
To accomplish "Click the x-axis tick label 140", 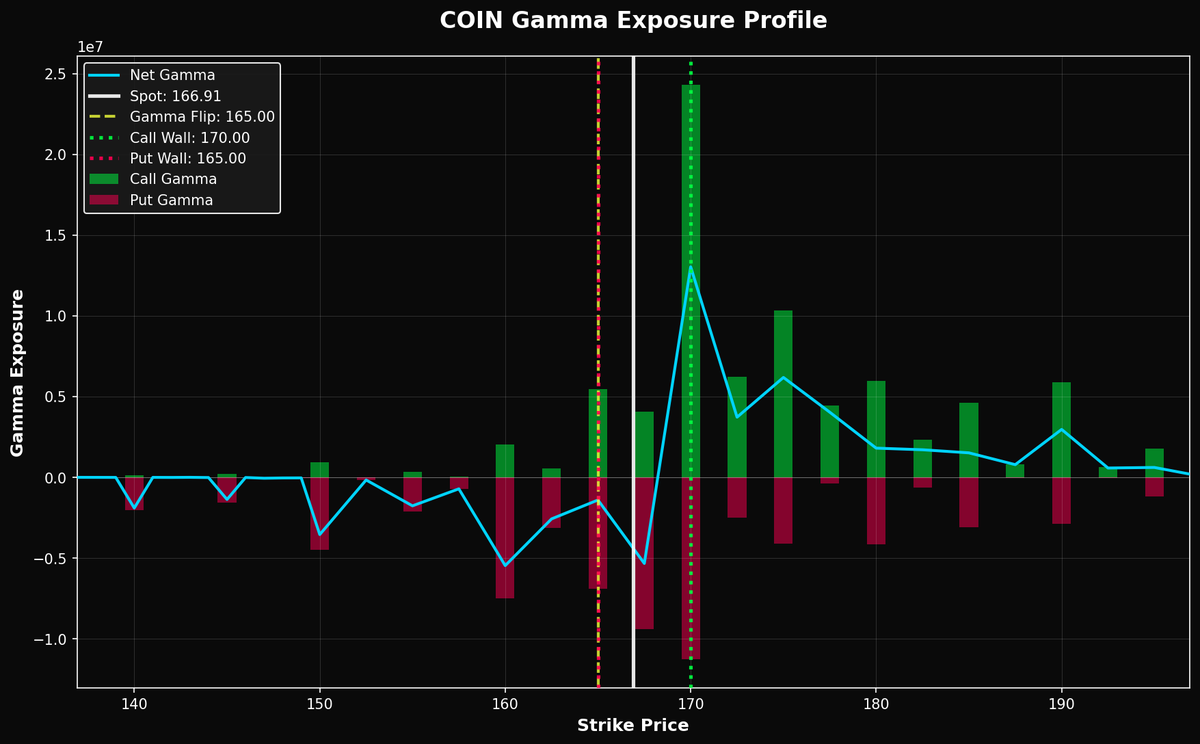I will [x=134, y=704].
